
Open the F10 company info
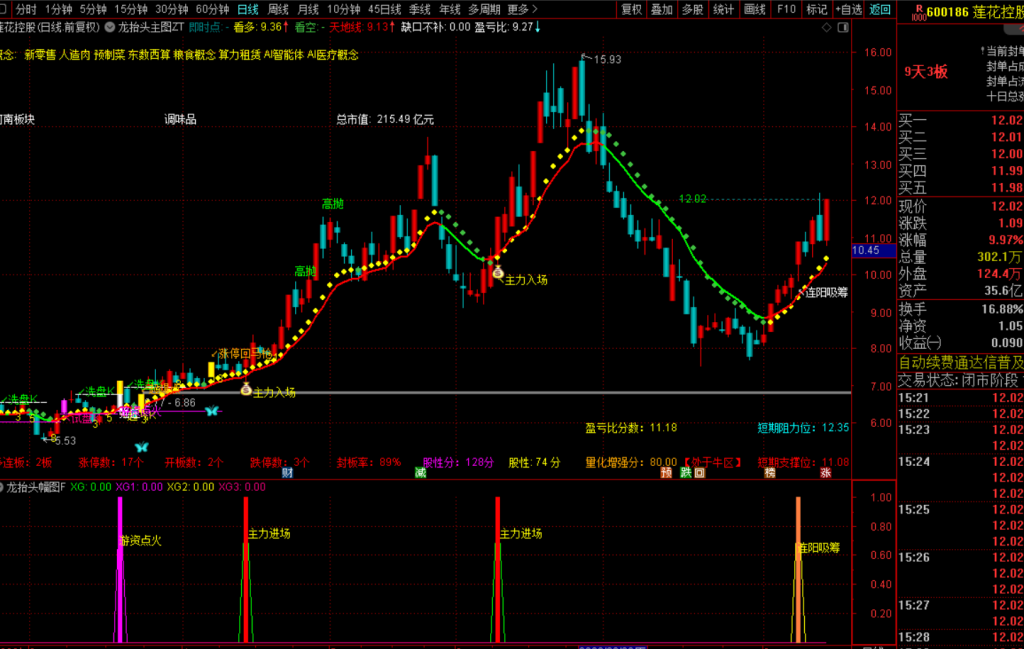786,9
